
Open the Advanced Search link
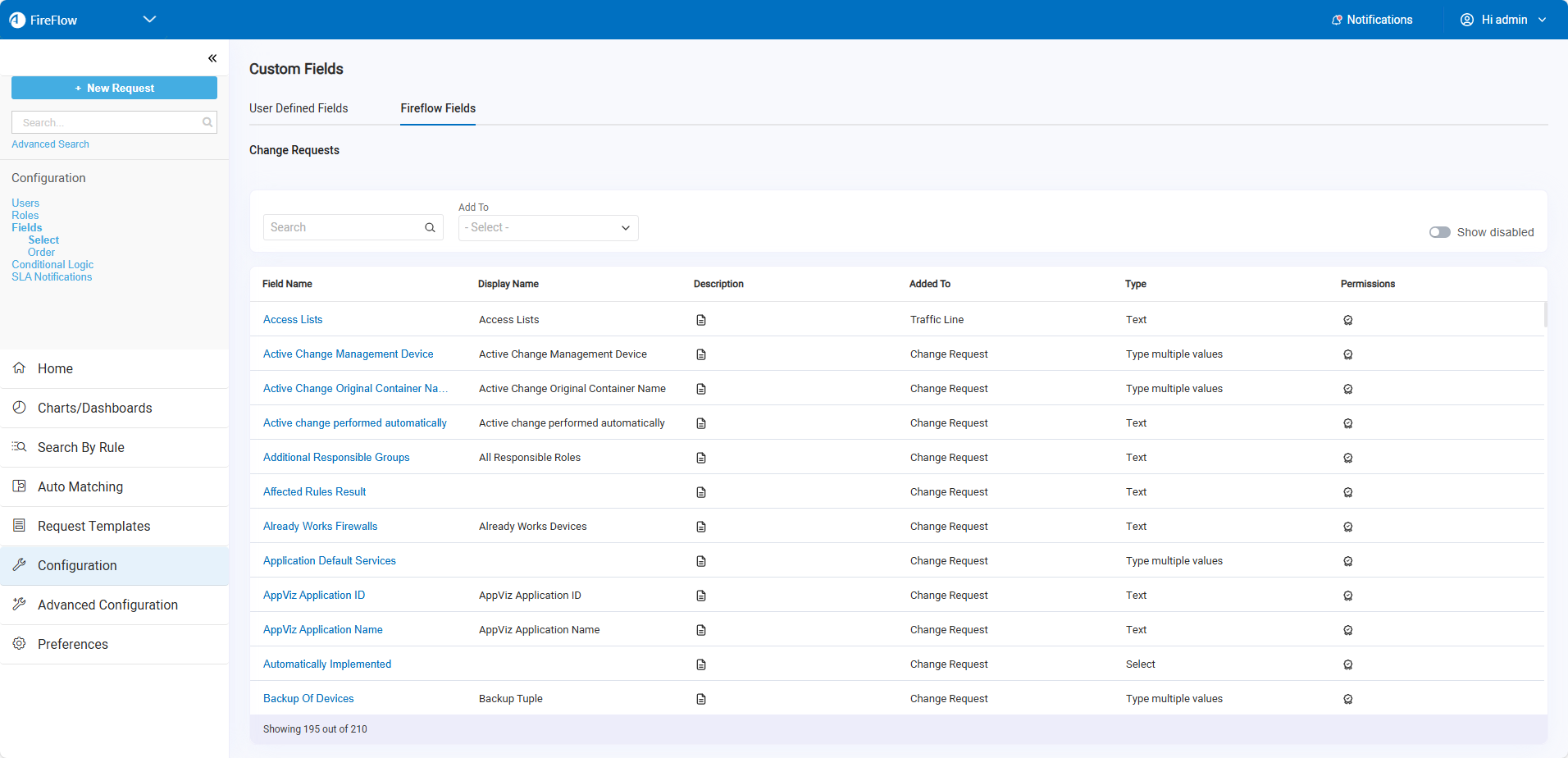50,144
